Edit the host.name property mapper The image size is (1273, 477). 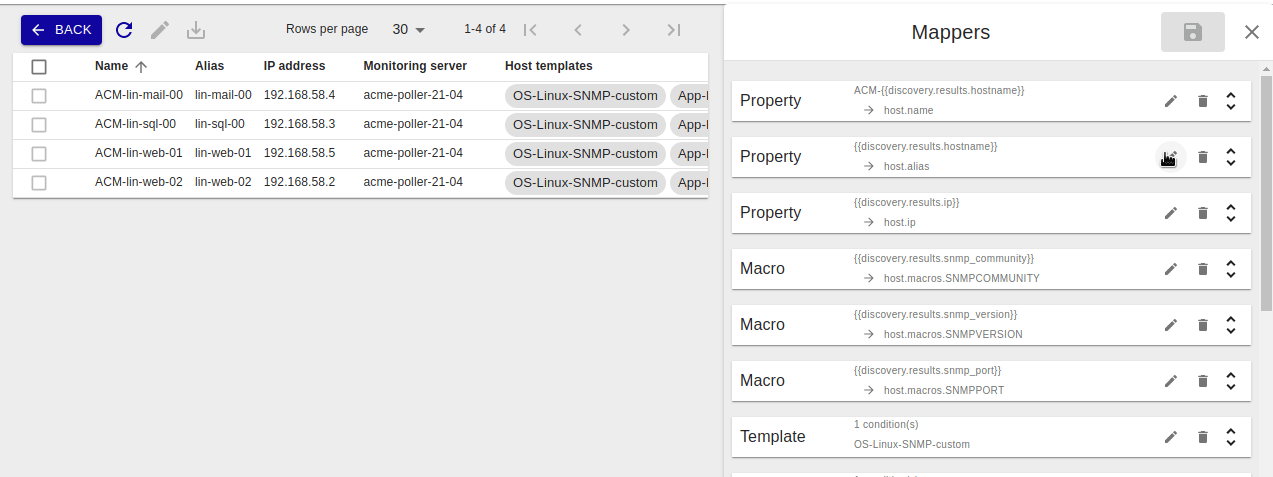(1171, 101)
